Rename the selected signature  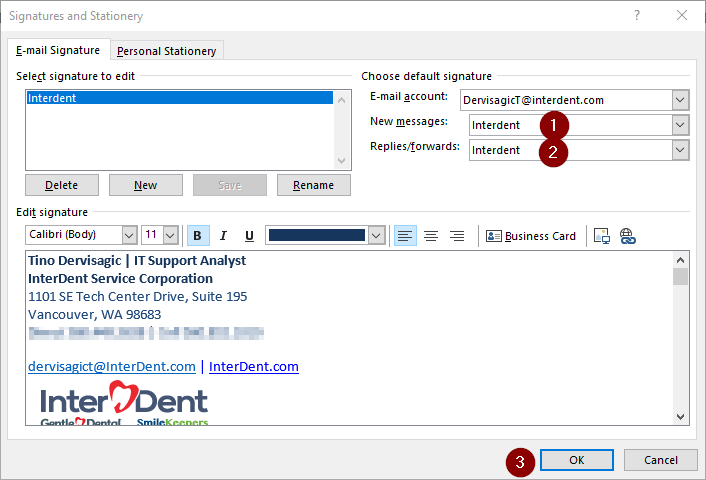coord(313,185)
